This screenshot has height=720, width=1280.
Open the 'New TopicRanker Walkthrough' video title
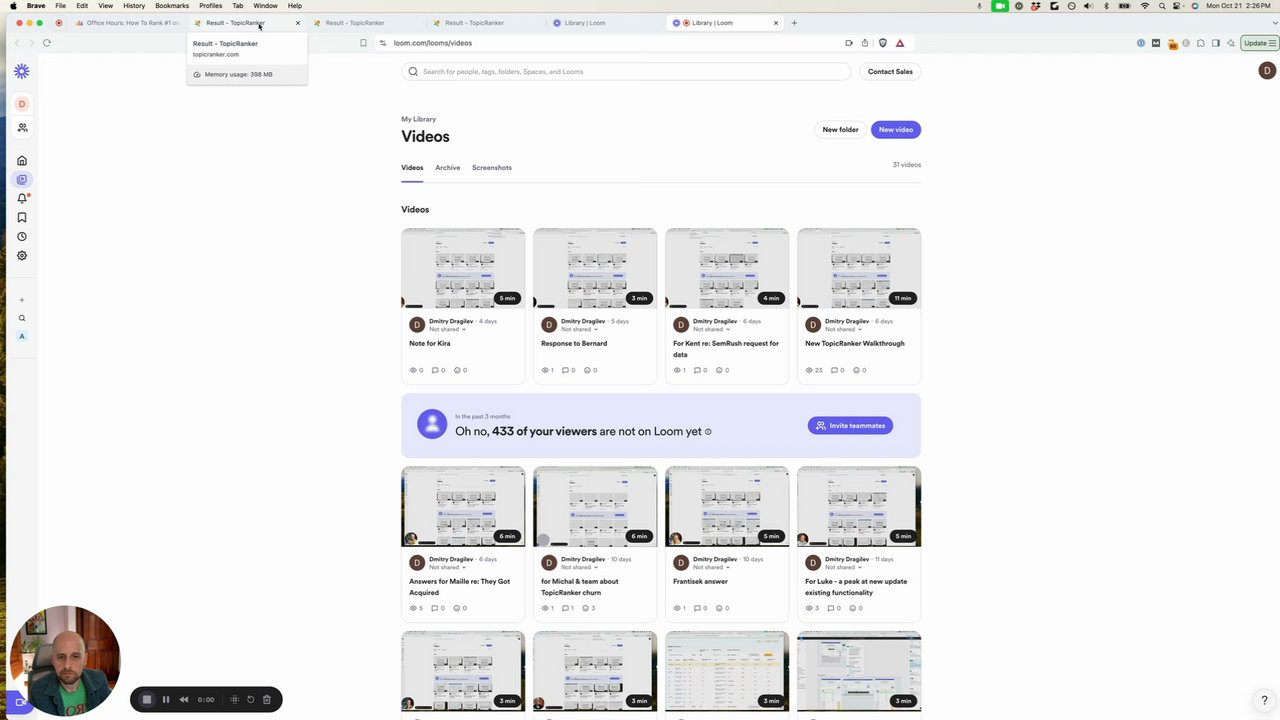pos(854,343)
